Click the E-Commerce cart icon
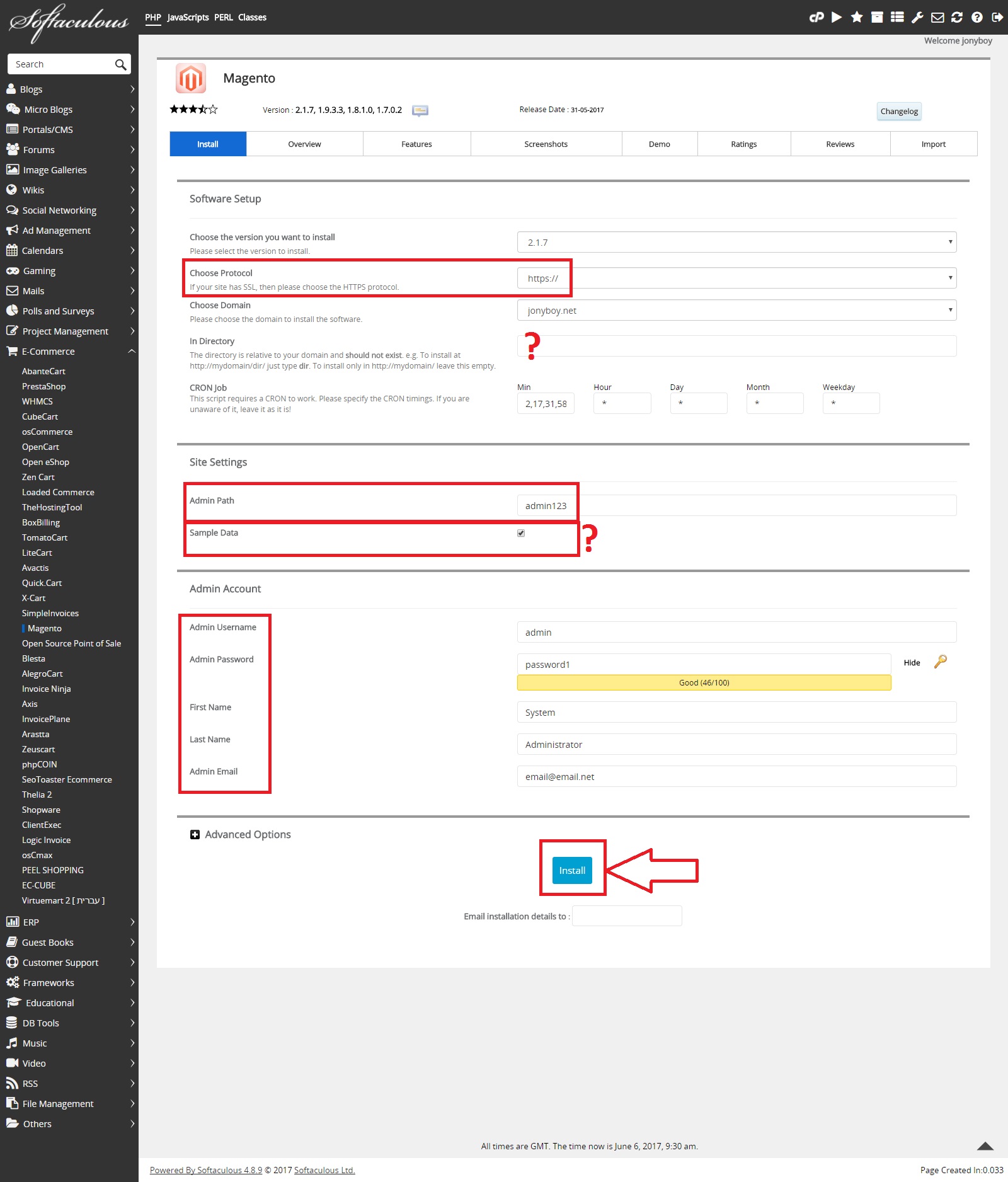The image size is (1008, 1182). click(12, 352)
